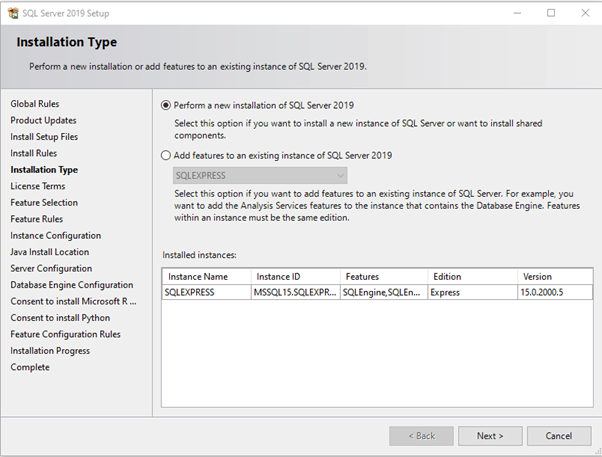This screenshot has width=602, height=457.
Task: Select Java Install Location step
Action: coord(50,252)
